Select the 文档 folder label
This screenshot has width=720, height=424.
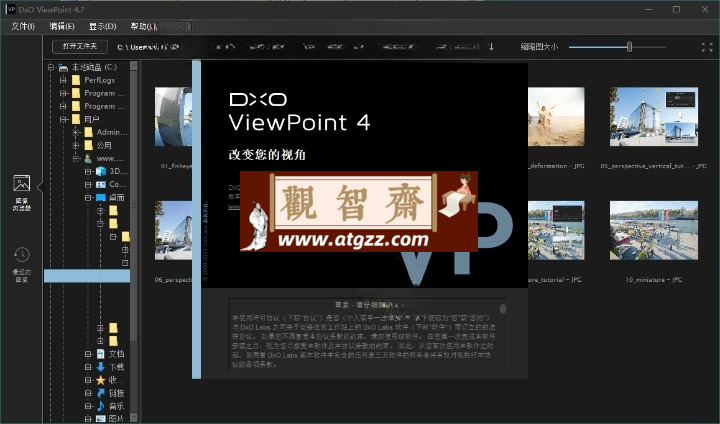(x=117, y=354)
